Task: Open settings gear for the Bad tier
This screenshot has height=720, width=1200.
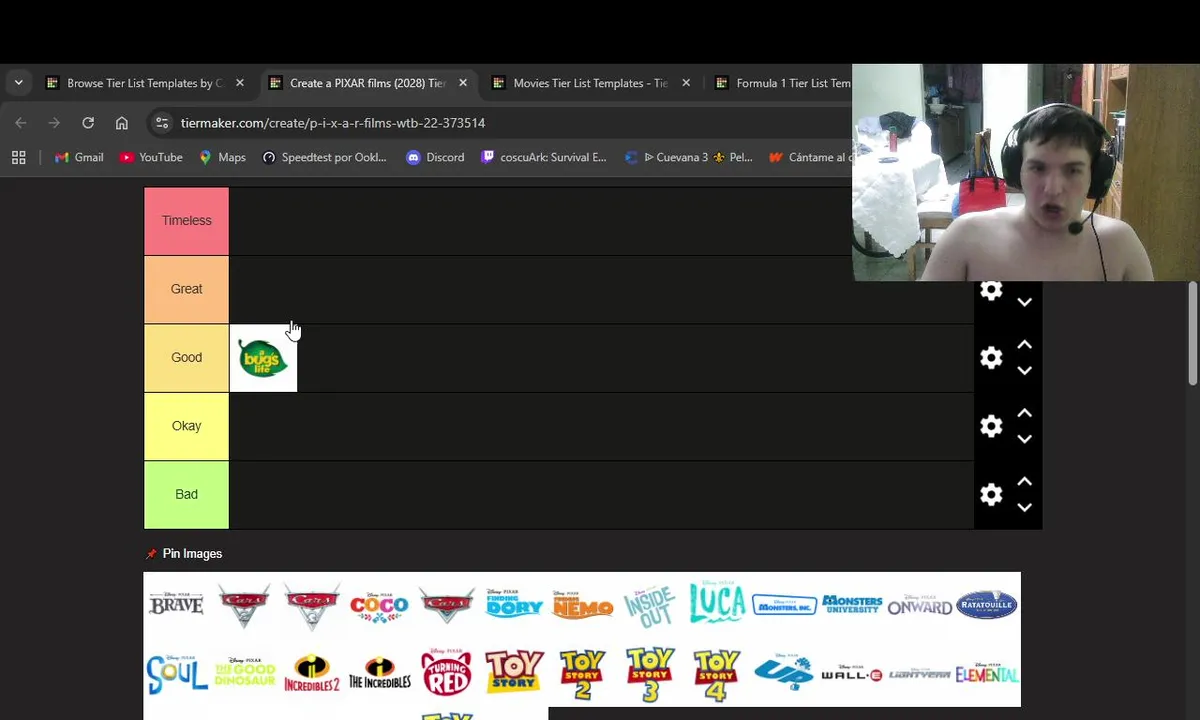Action: 991,494
